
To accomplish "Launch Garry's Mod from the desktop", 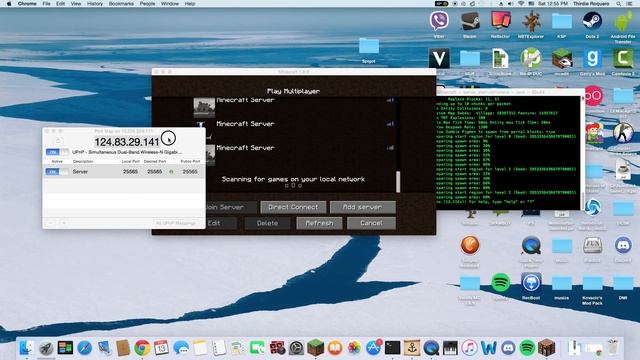I will coord(592,59).
